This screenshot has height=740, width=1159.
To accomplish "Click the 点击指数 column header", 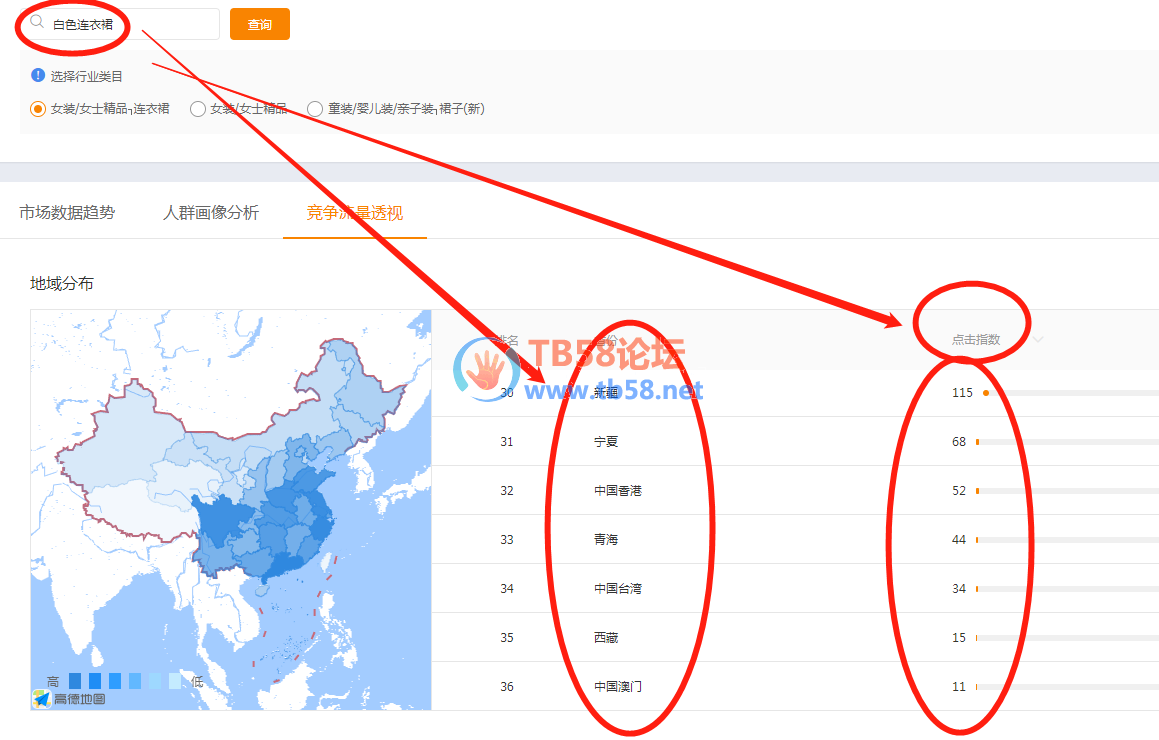I will (975, 340).
